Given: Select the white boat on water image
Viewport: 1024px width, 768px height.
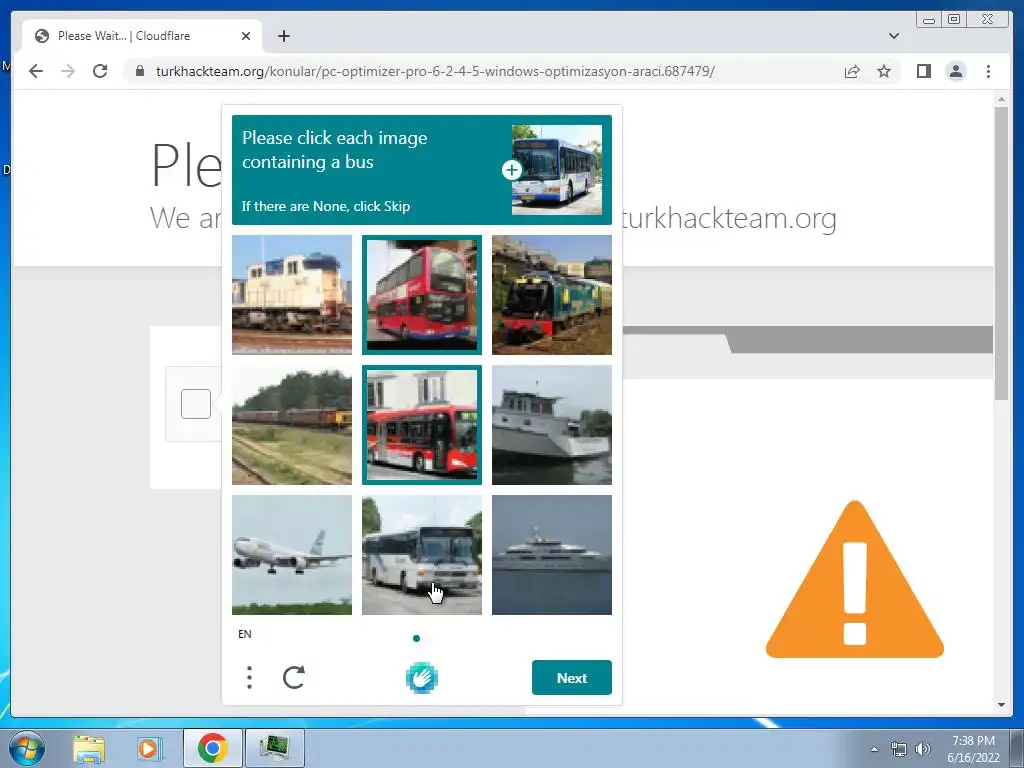Looking at the screenshot, I should click(x=552, y=424).
